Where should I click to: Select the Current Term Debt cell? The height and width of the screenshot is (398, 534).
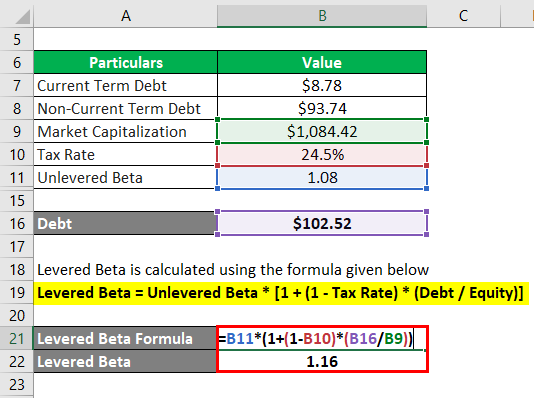tap(126, 85)
